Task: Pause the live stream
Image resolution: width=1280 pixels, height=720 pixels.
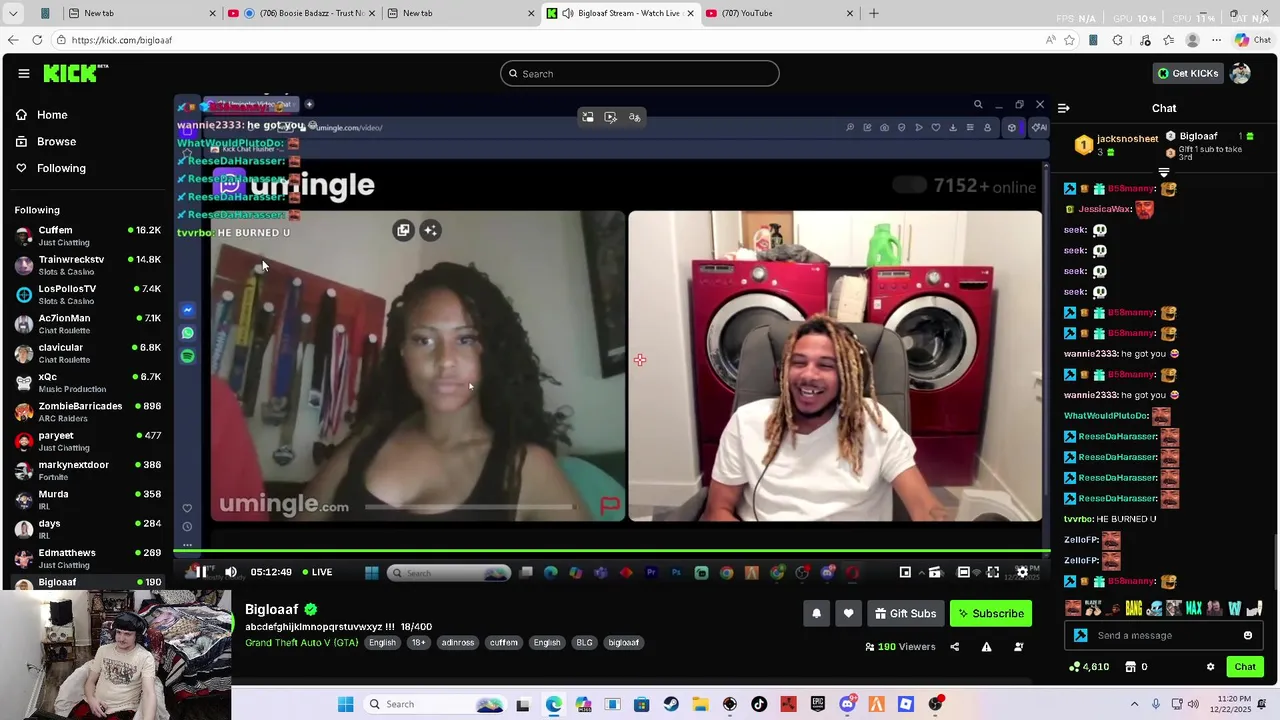Action: pos(200,572)
